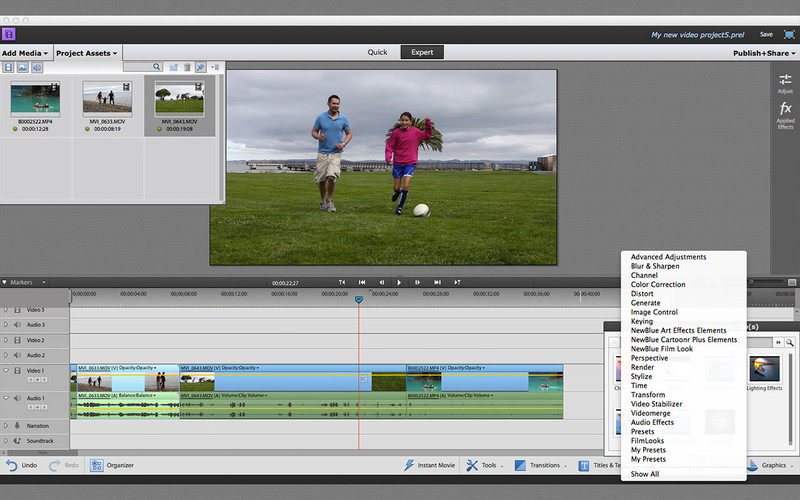Expand the Add Media dropdown

point(25,52)
